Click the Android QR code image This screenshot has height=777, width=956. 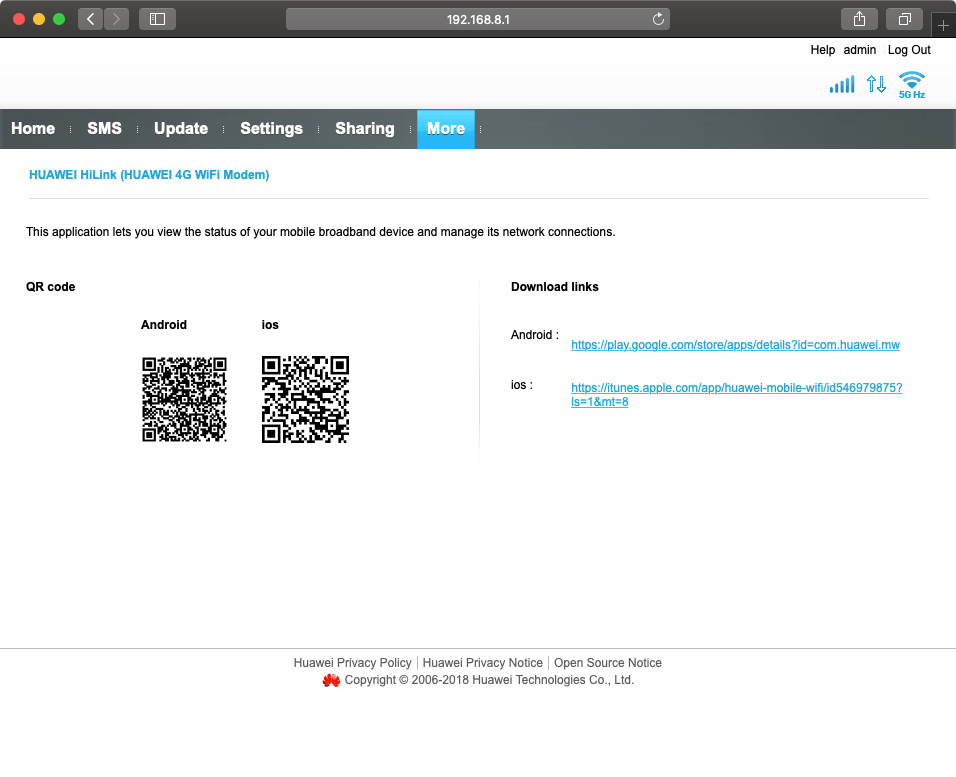click(184, 399)
